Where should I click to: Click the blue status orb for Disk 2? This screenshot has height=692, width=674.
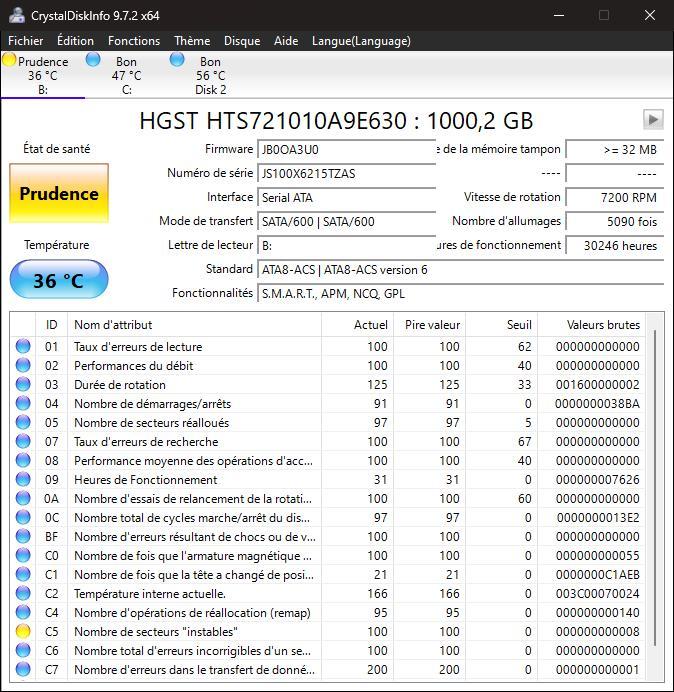[177, 60]
